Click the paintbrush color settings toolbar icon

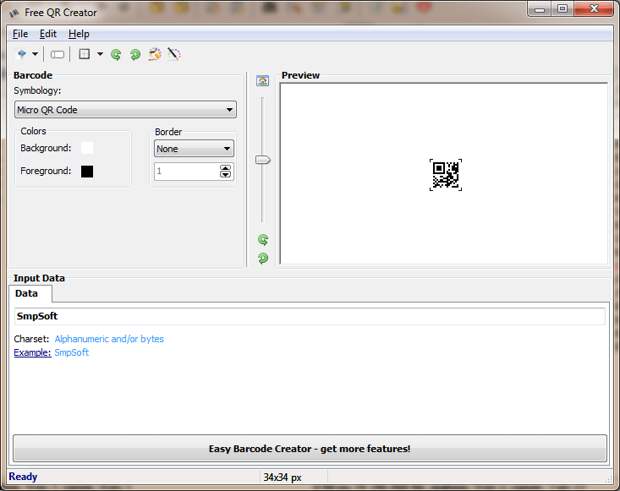tap(155, 54)
